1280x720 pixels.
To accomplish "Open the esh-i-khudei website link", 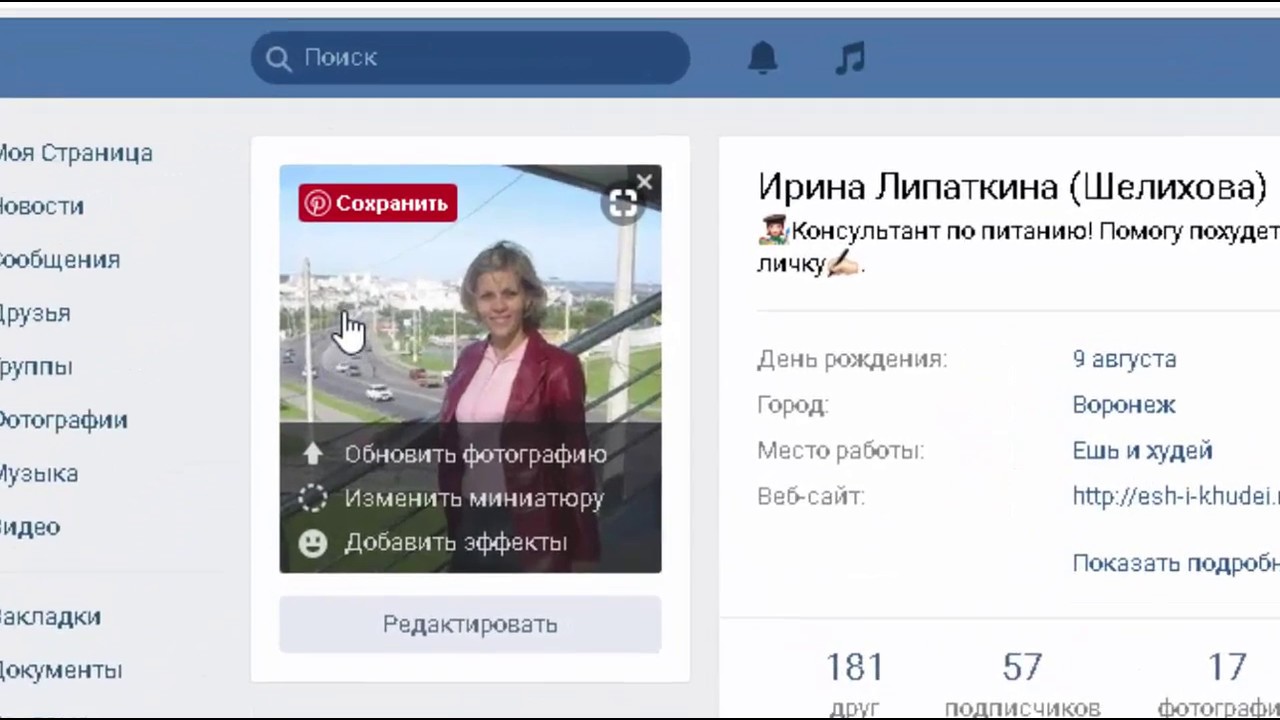I will pyautogui.click(x=1176, y=496).
